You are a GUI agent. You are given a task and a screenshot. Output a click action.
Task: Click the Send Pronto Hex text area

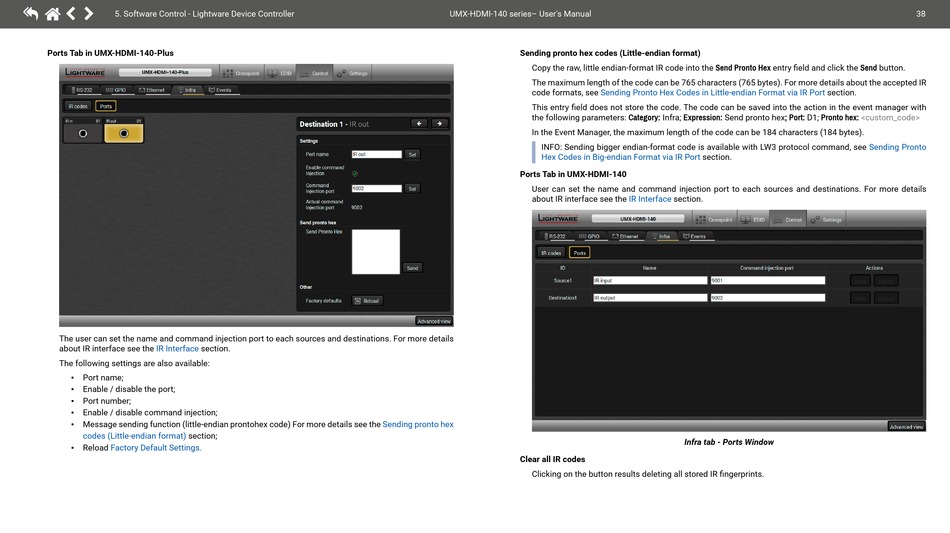(376, 251)
